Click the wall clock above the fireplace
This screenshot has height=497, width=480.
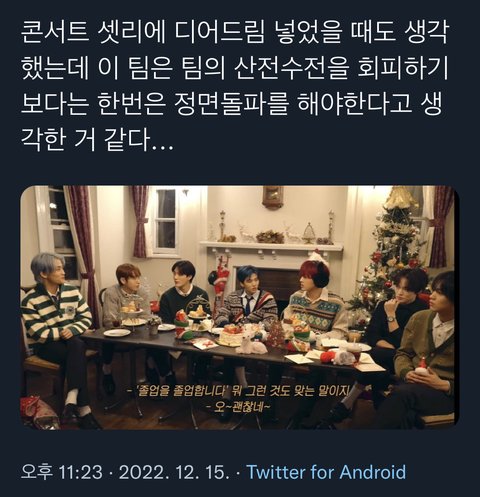tap(272, 197)
